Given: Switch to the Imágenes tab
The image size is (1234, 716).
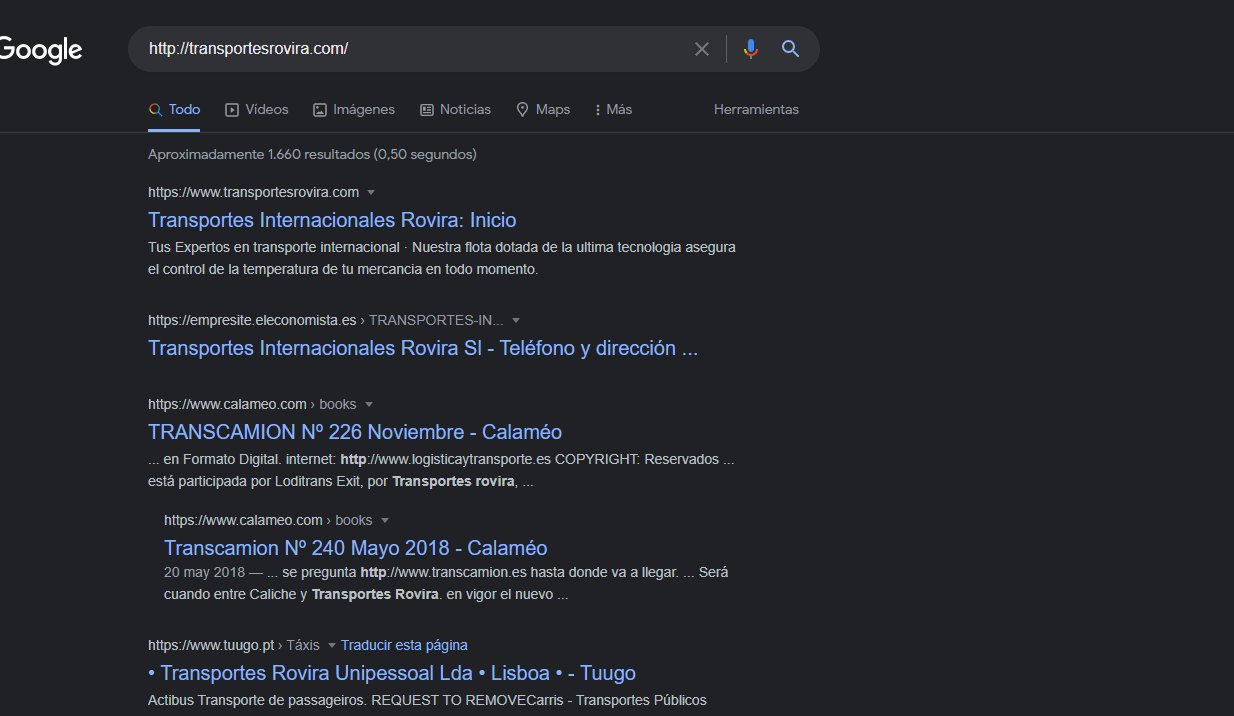Looking at the screenshot, I should (x=354, y=110).
